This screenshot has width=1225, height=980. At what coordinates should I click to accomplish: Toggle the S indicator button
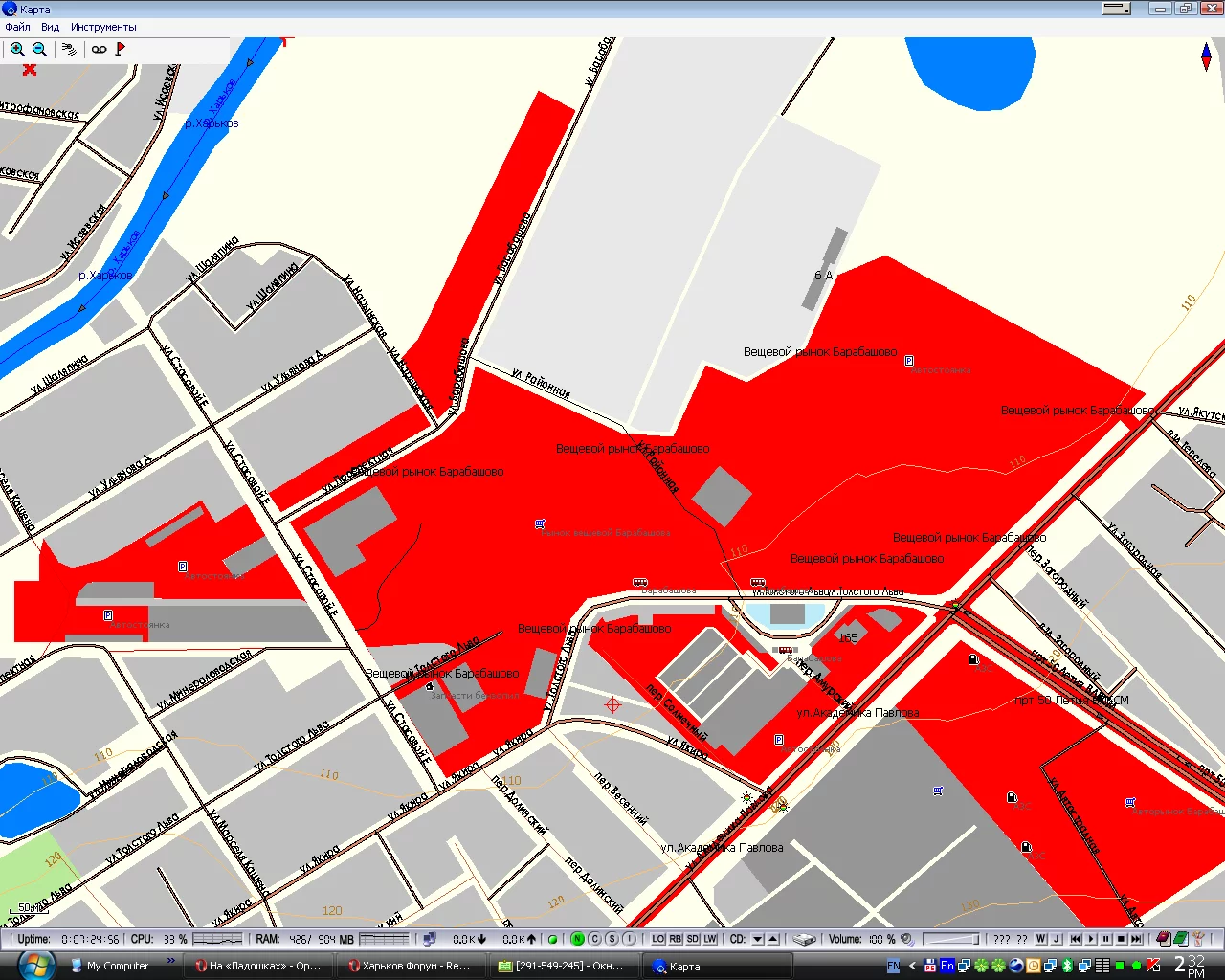point(612,939)
